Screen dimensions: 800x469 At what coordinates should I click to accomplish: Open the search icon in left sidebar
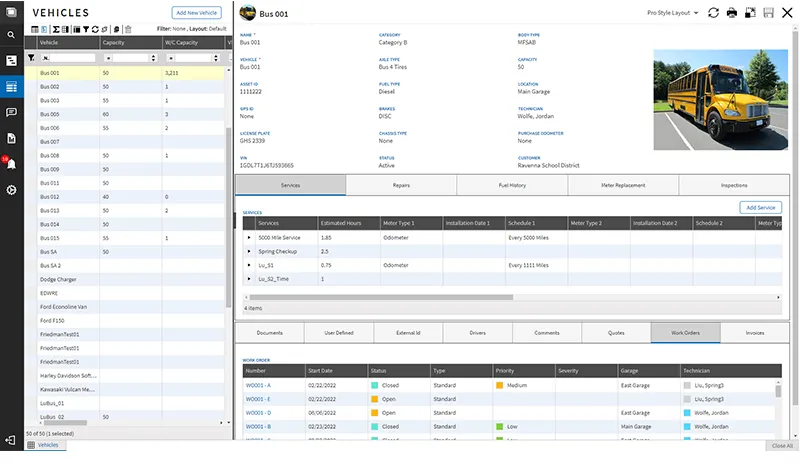pyautogui.click(x=11, y=35)
